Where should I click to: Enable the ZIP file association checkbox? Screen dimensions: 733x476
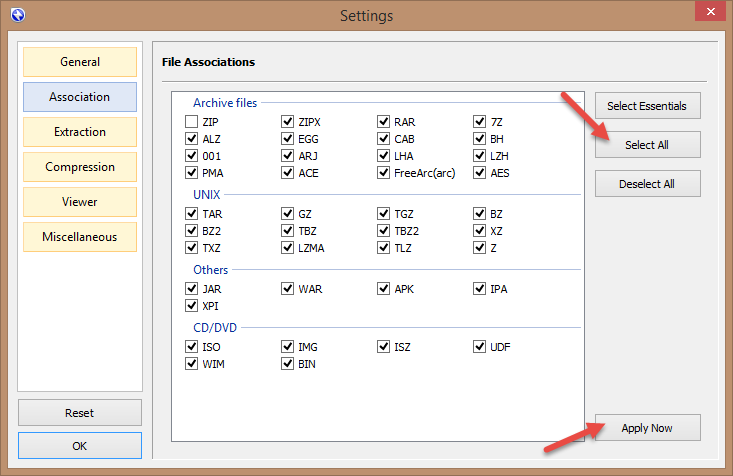pyautogui.click(x=191, y=122)
